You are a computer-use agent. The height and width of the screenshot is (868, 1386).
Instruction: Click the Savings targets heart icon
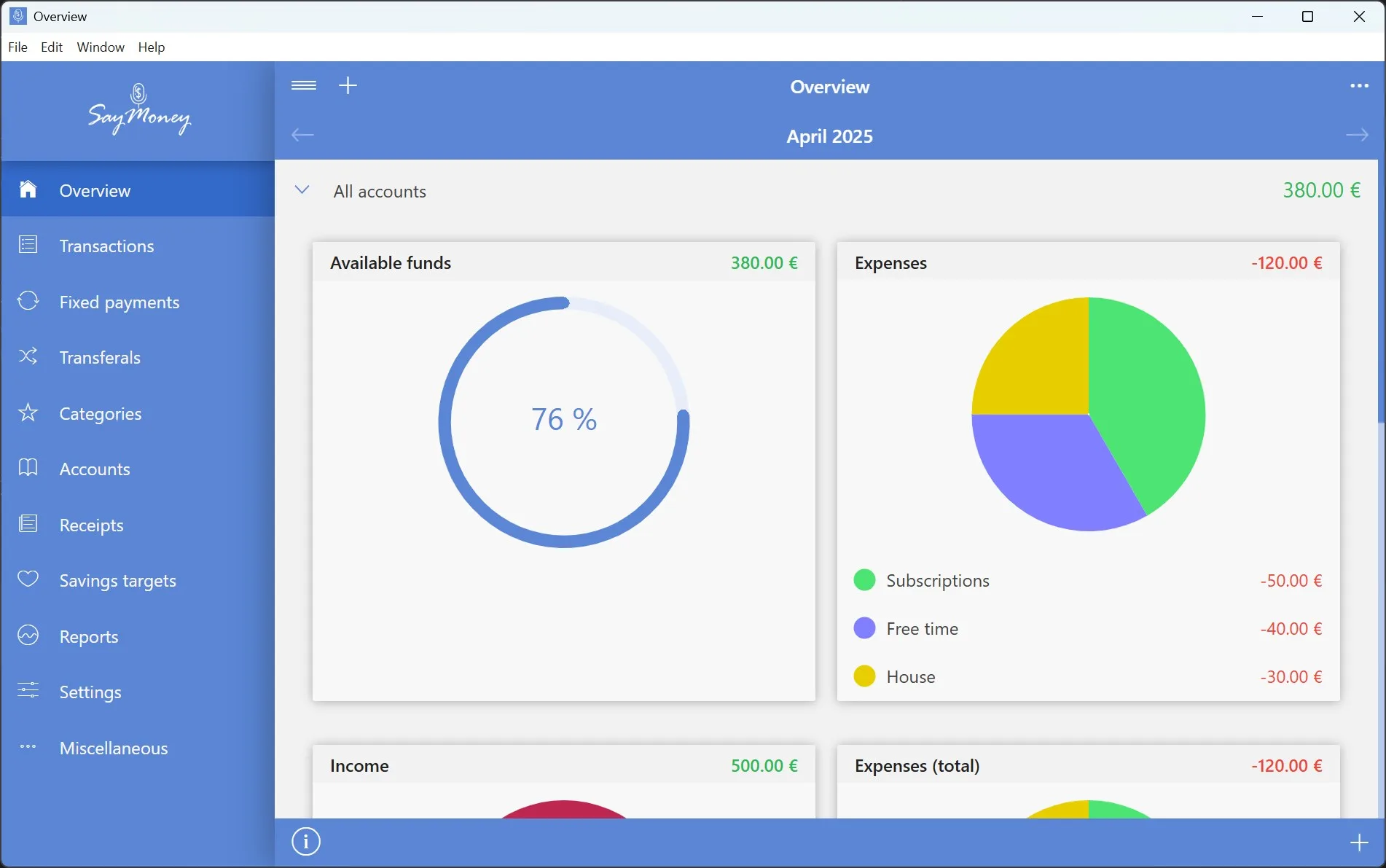click(x=28, y=579)
